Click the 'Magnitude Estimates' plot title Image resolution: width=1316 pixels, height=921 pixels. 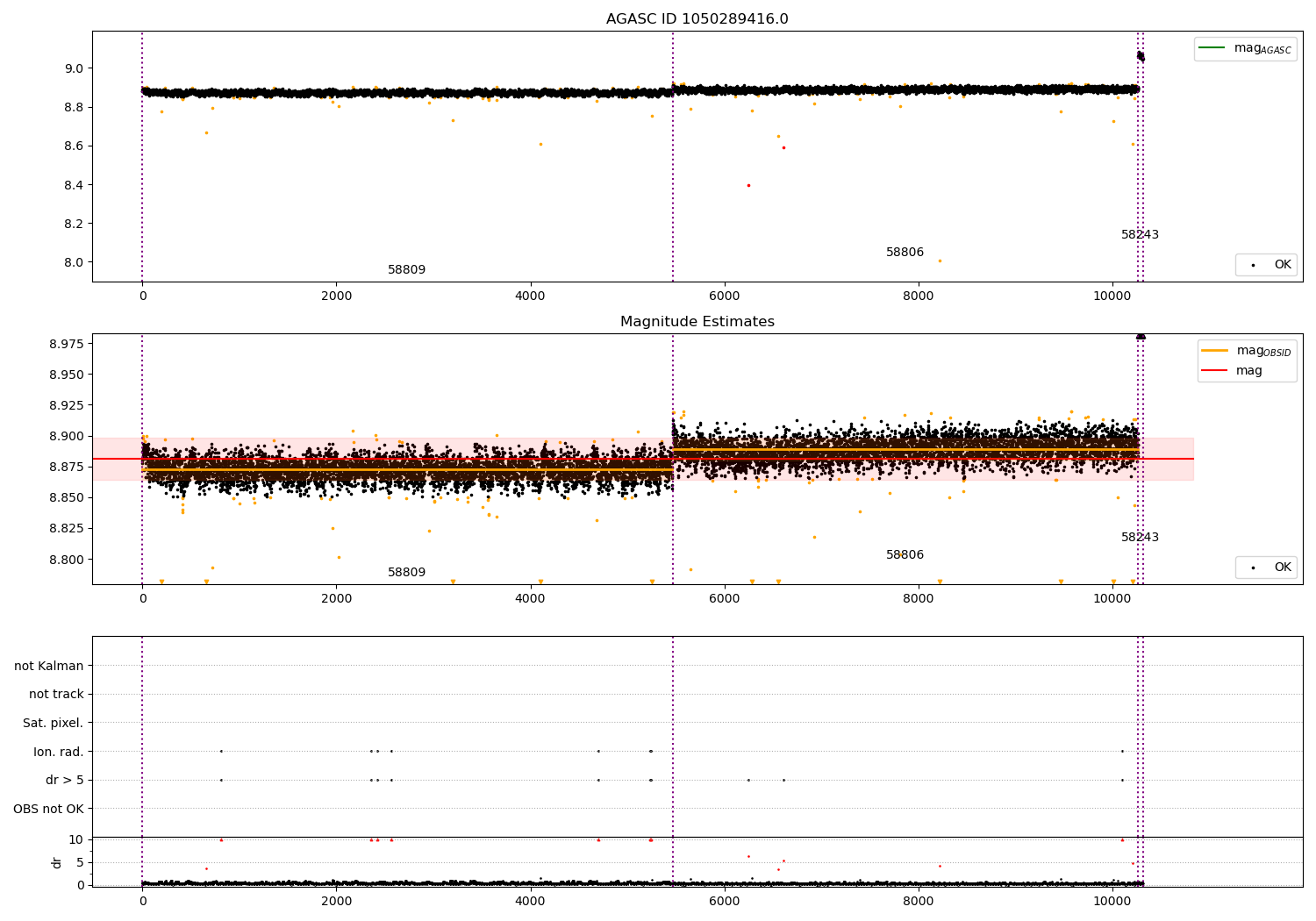[x=697, y=322]
